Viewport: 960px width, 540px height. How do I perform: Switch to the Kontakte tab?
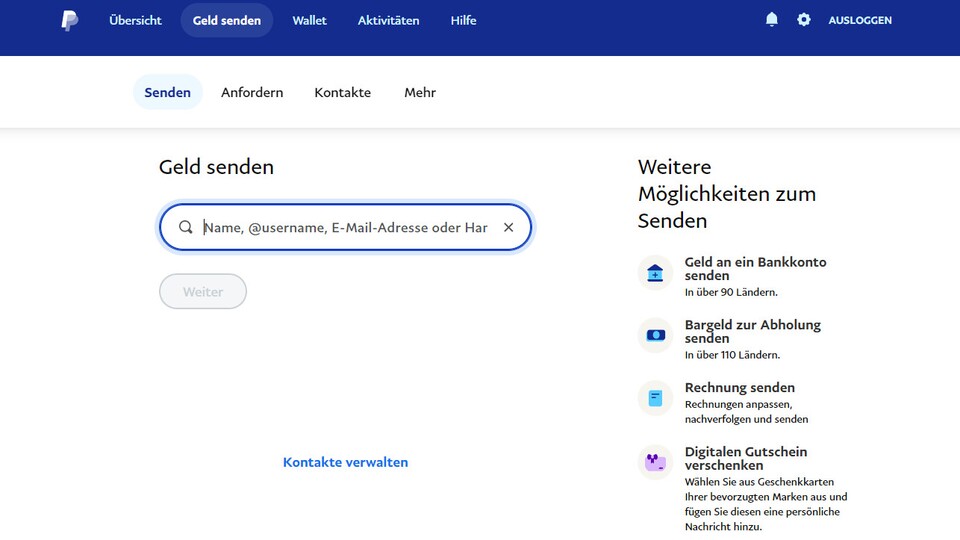click(342, 92)
